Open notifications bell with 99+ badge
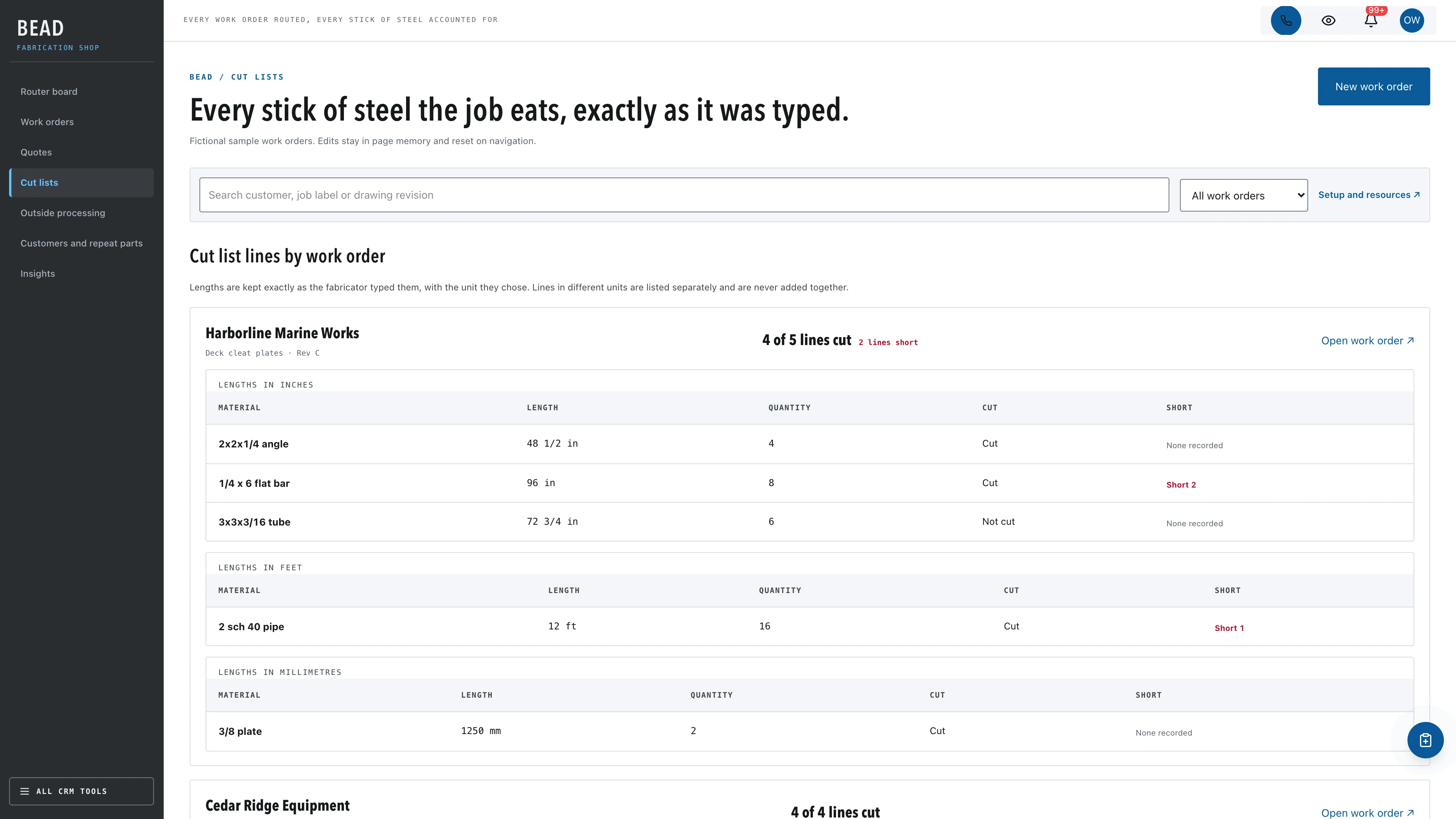Viewport: 1456px width, 819px height. (x=1371, y=20)
